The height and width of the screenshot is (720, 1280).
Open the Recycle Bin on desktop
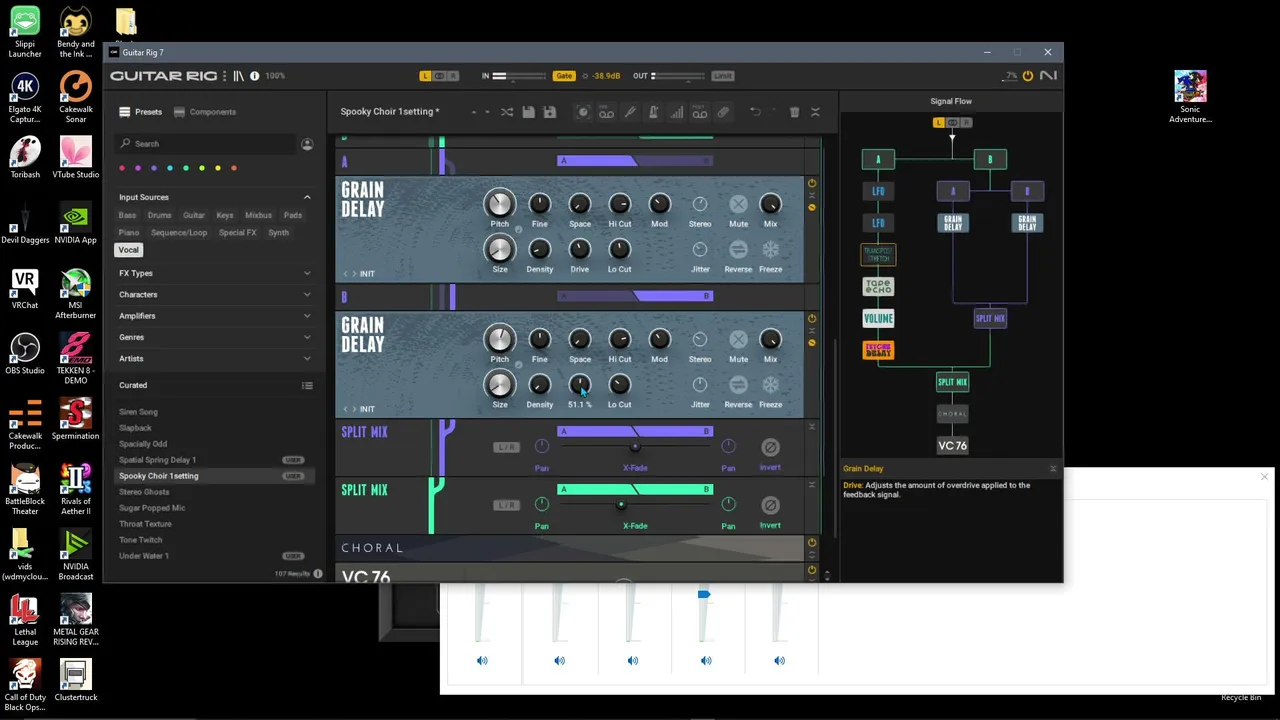1241,697
